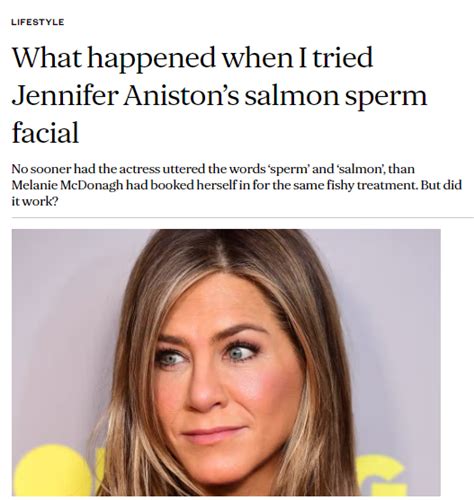Click 'salmon sperm' in the headline
Viewport: 474px width, 500px height.
point(335,97)
